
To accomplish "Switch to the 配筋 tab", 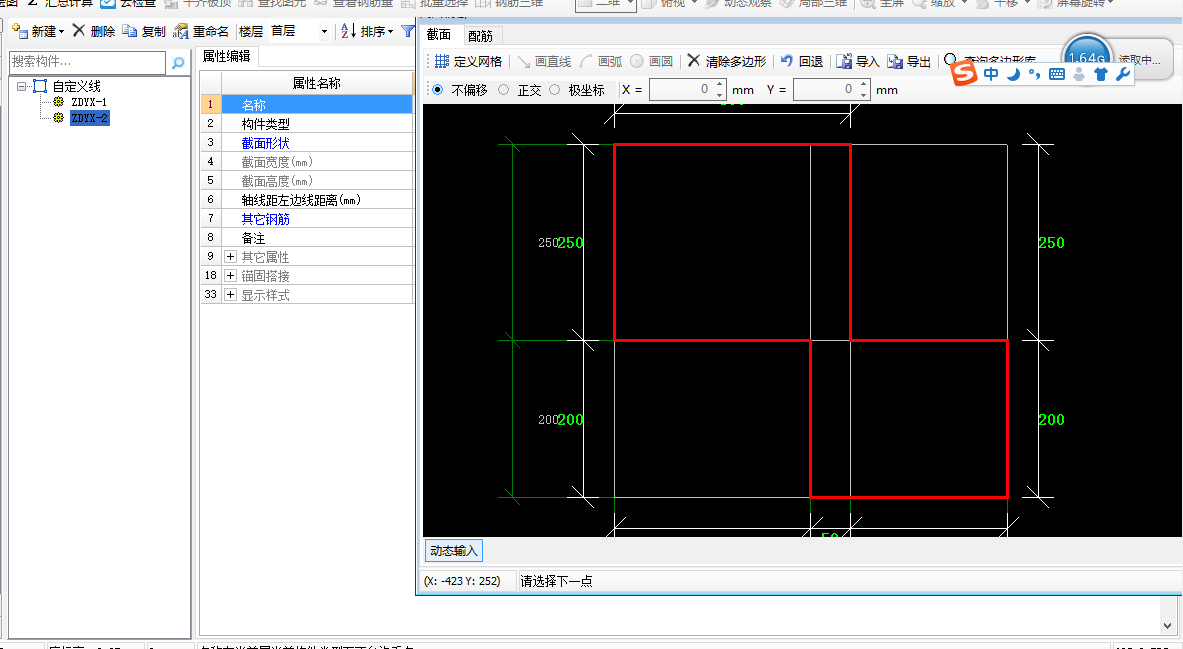I will pos(481,35).
